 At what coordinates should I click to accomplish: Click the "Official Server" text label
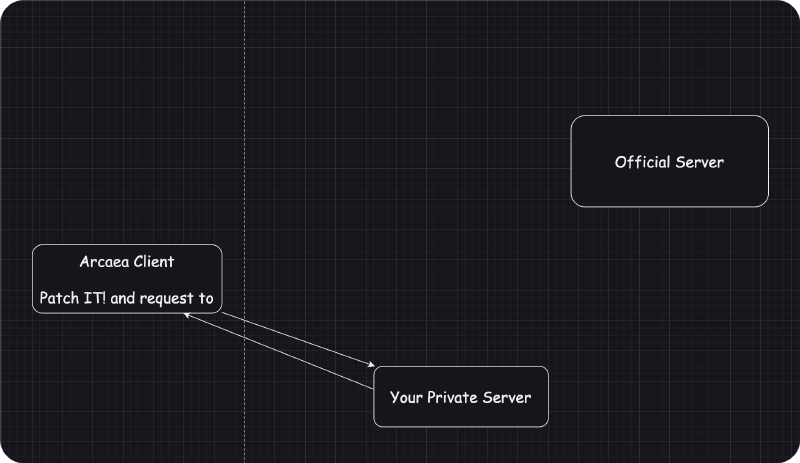(x=669, y=162)
